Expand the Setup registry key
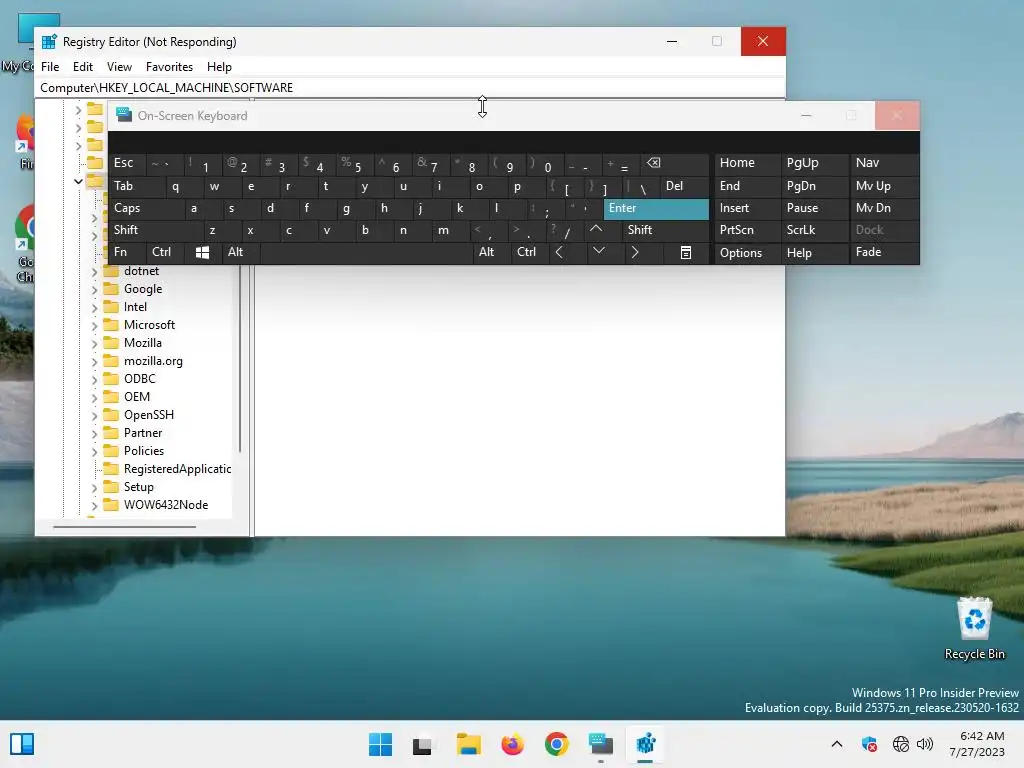 pyautogui.click(x=94, y=487)
